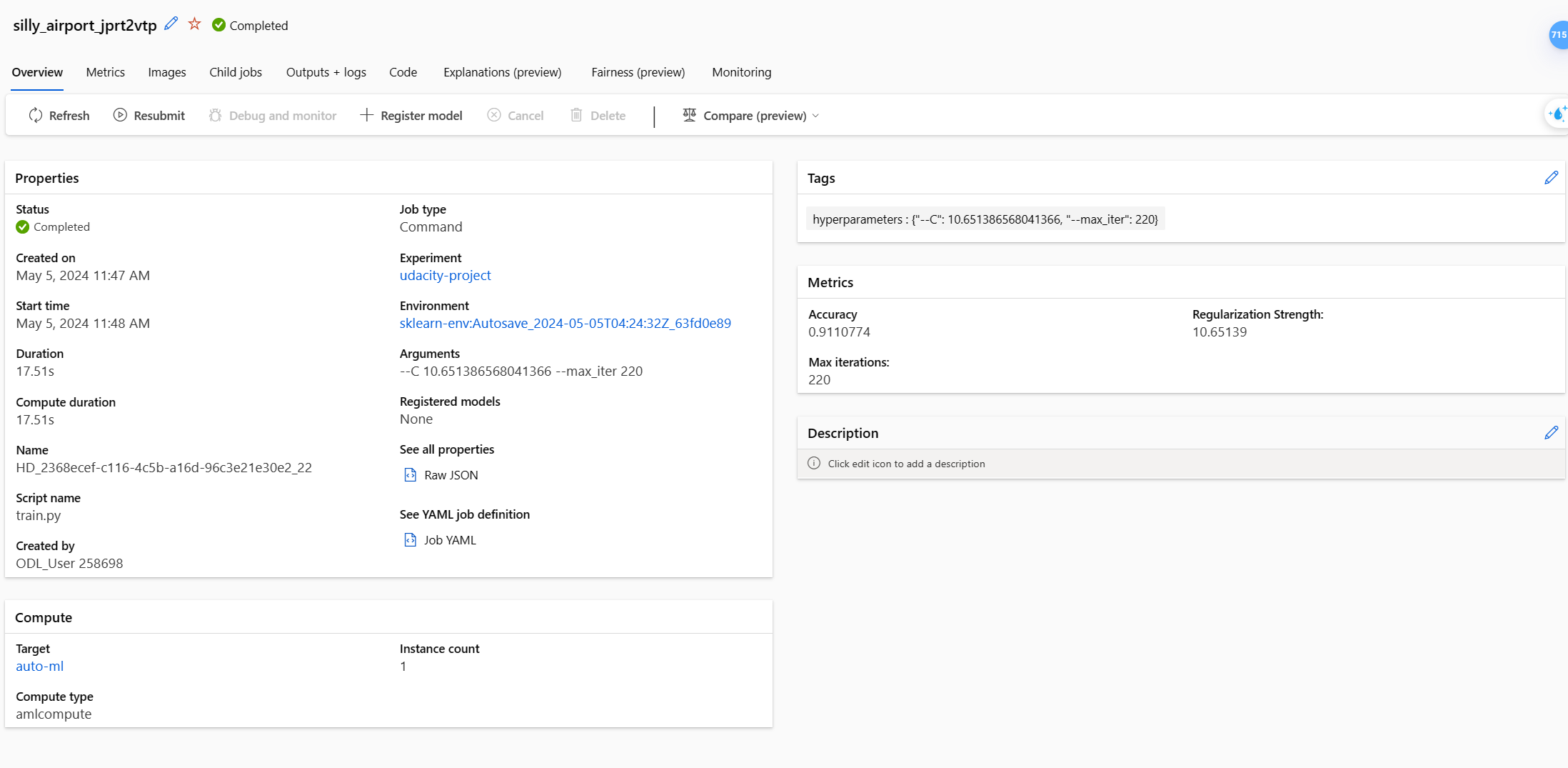The width and height of the screenshot is (1568, 768).
Task: Click Register model
Action: click(411, 115)
